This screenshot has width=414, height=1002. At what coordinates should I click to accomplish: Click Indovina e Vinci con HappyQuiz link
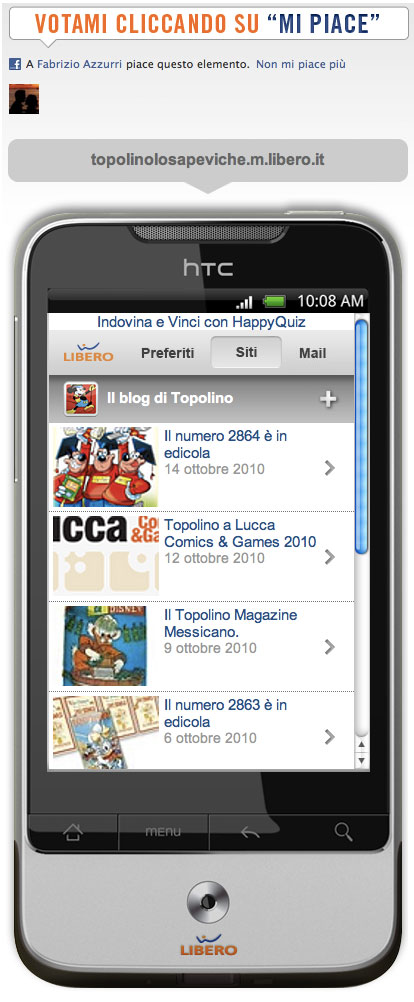coord(201,322)
